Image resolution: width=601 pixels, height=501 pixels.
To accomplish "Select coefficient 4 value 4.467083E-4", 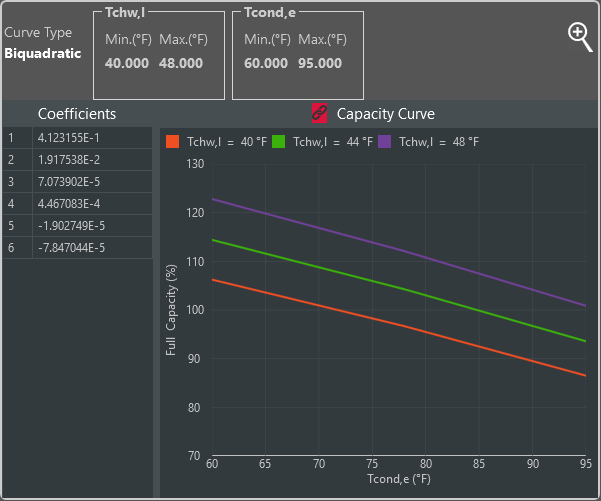I will pos(68,204).
